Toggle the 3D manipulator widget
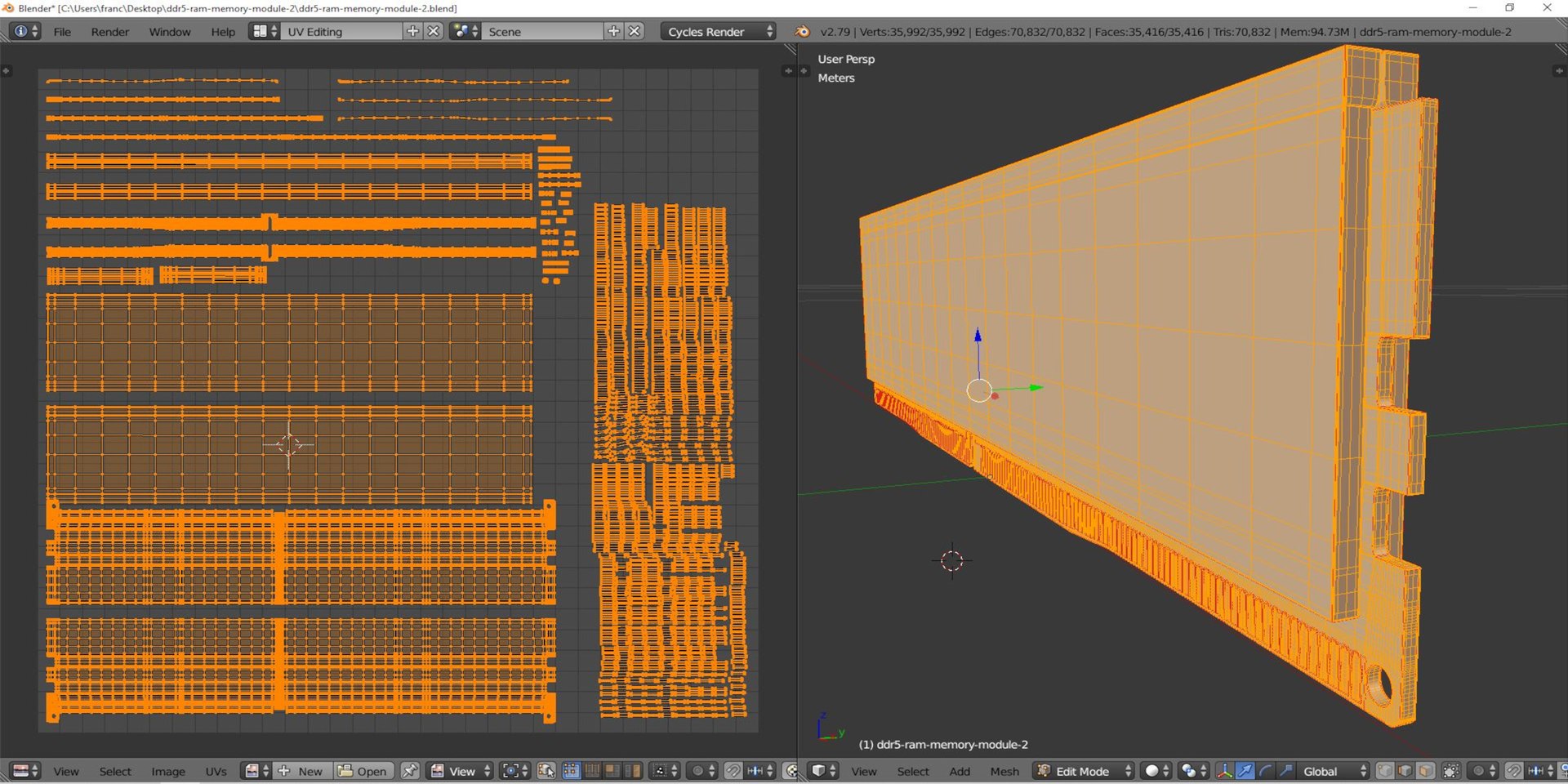 coord(1224,771)
